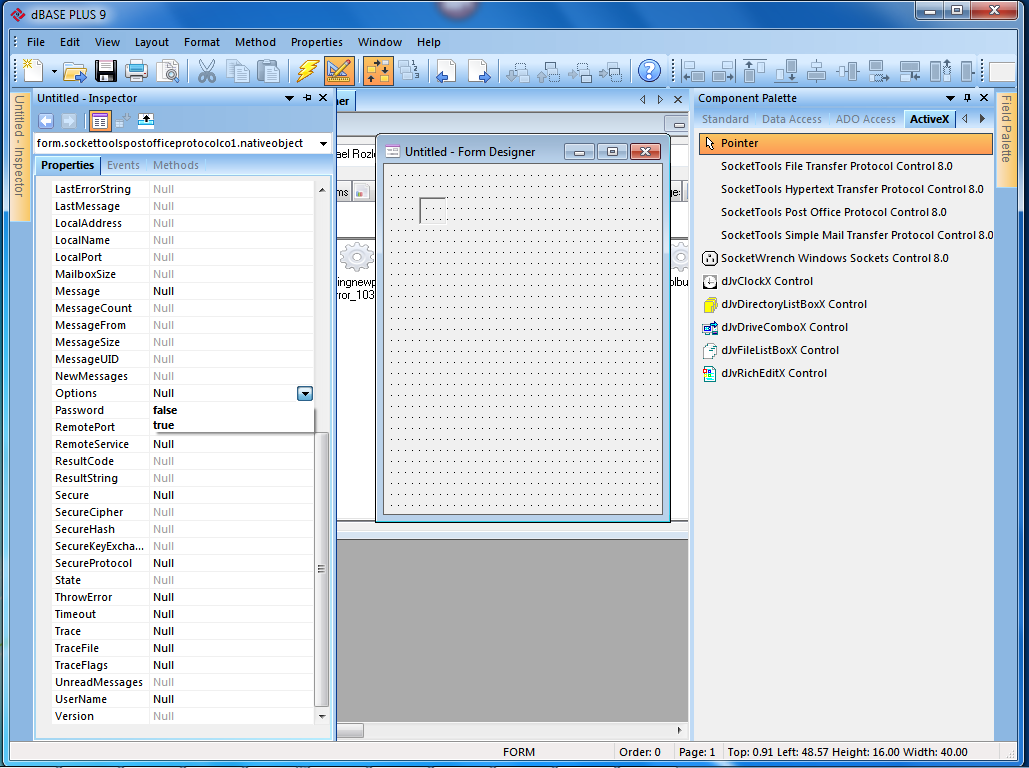This screenshot has height=768, width=1029.
Task: Select the Standard tab in Component Palette
Action: 725,119
